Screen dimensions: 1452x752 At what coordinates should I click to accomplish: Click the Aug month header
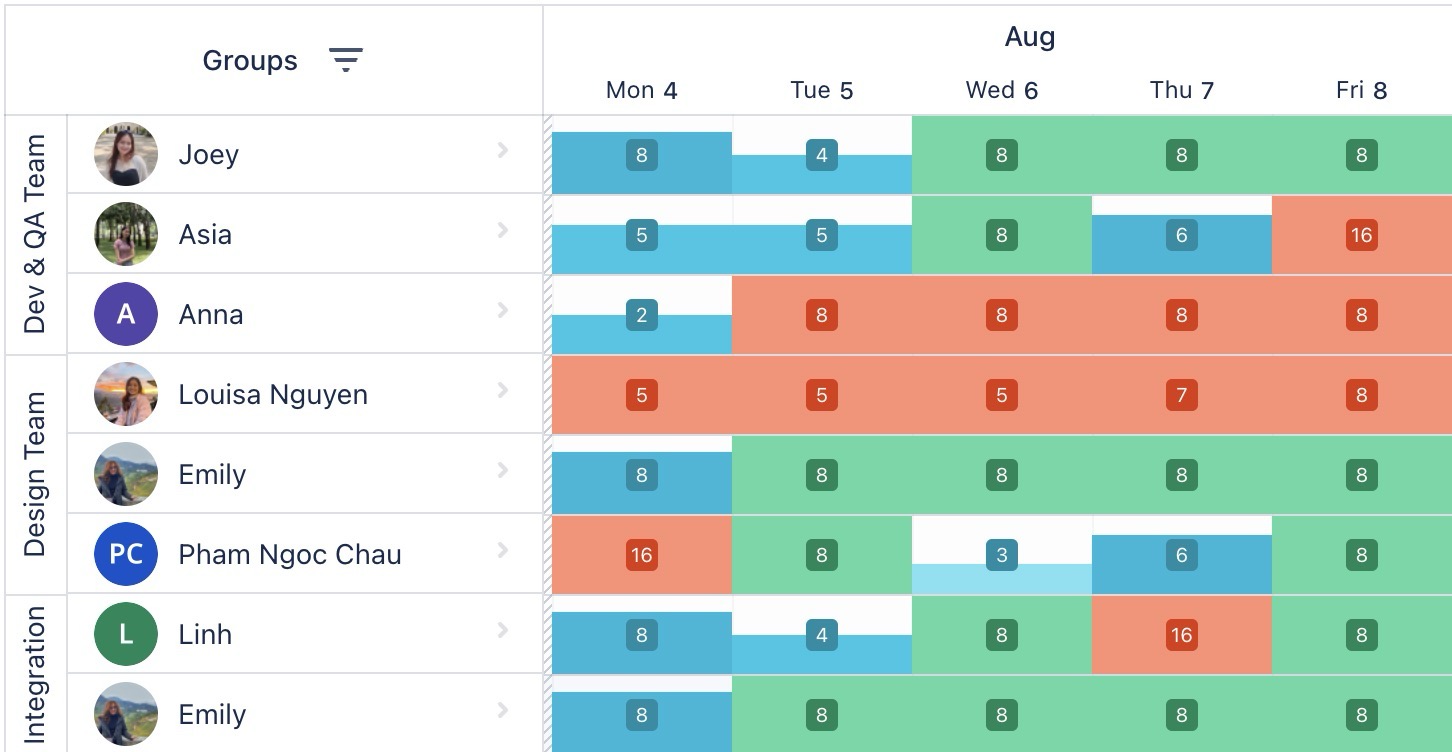[1027, 36]
